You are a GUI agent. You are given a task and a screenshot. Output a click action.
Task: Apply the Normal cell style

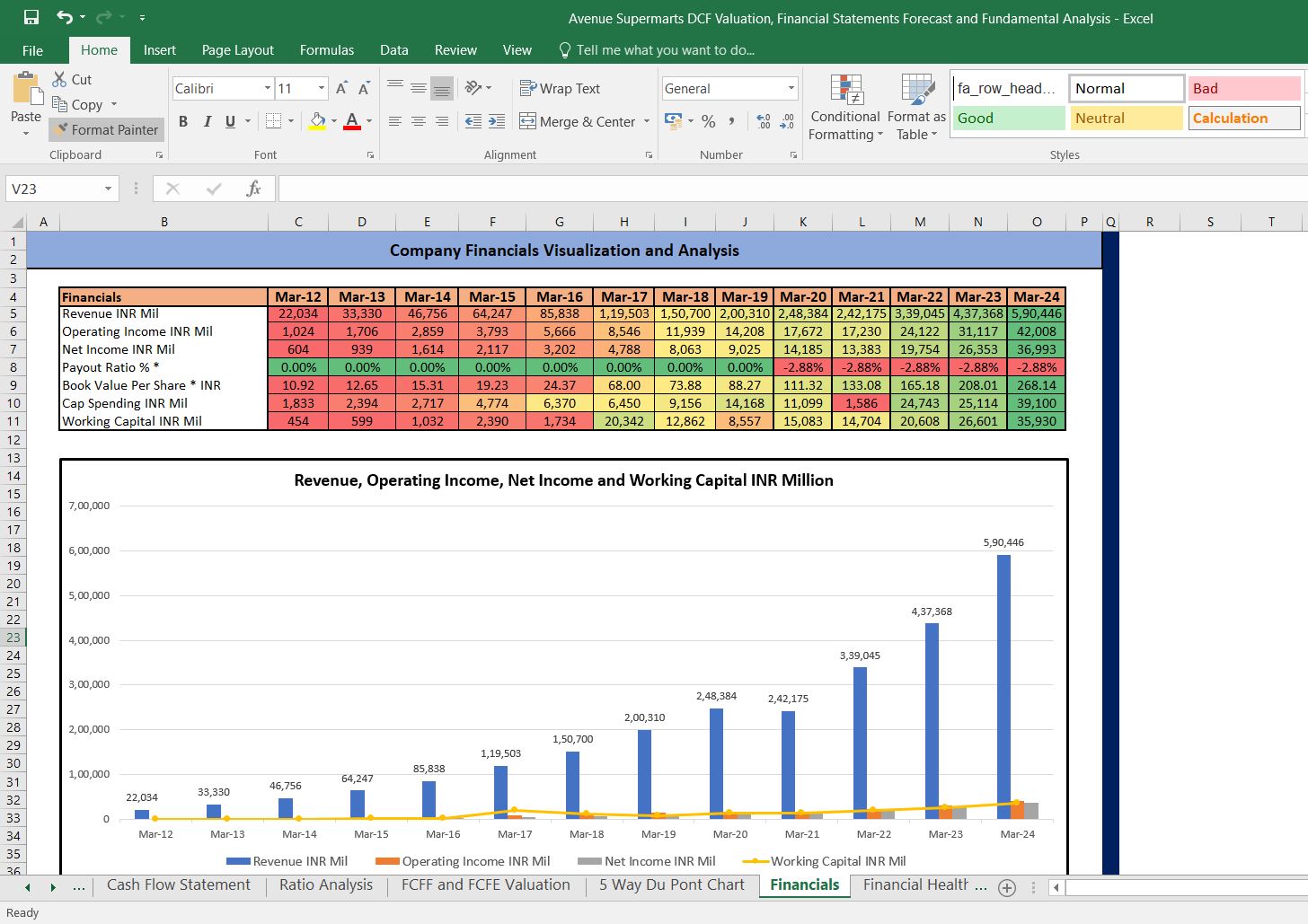[1127, 88]
